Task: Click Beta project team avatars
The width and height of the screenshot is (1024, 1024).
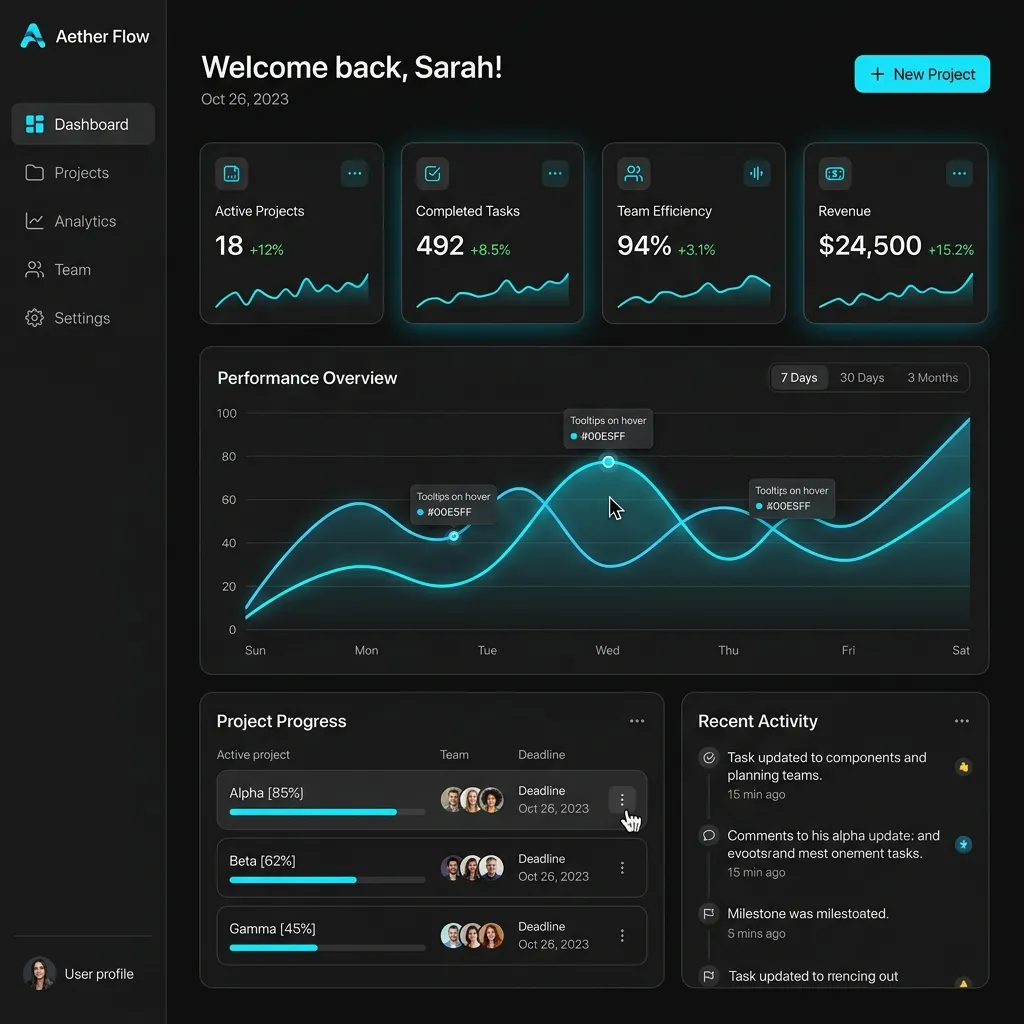Action: (472, 868)
